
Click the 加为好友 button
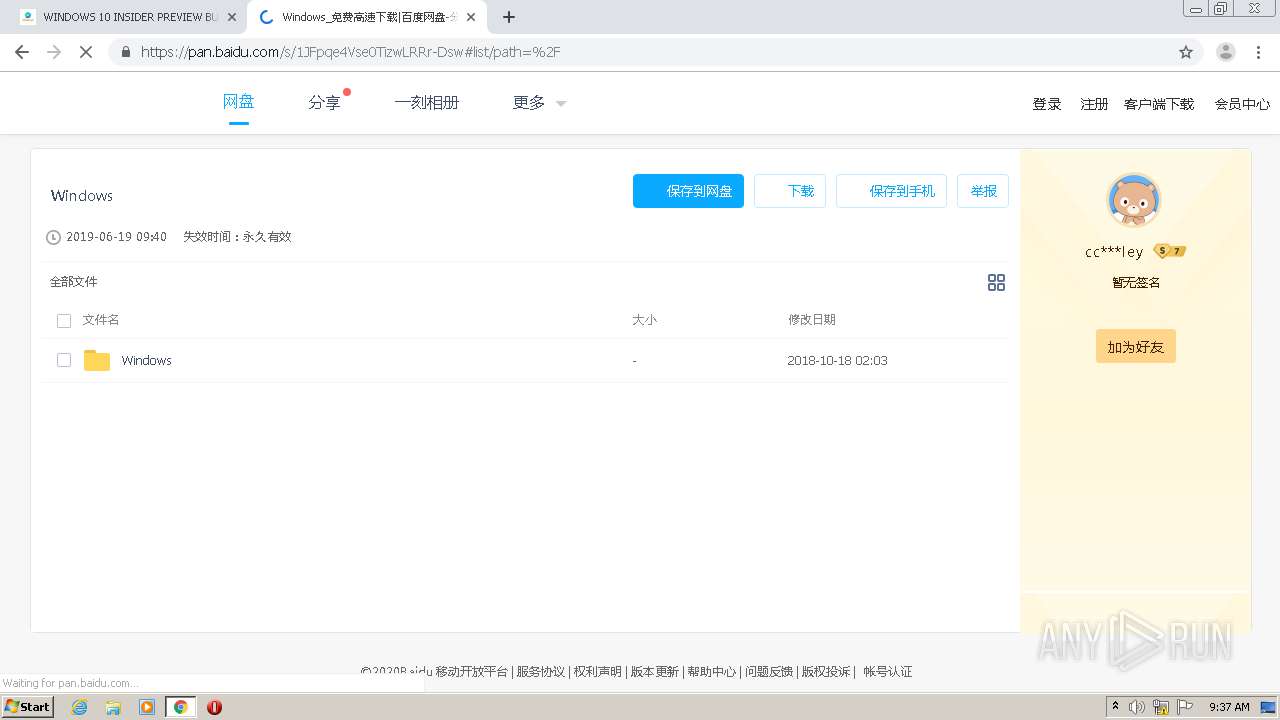pos(1136,347)
